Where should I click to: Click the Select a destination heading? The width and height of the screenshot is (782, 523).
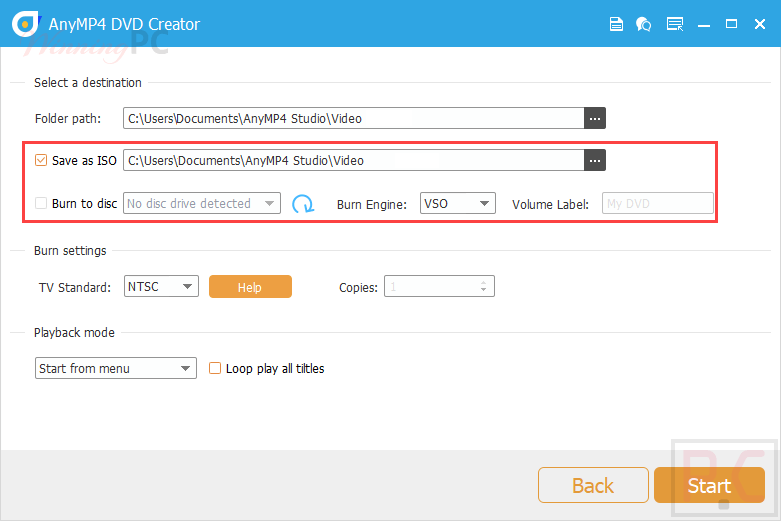coord(88,82)
